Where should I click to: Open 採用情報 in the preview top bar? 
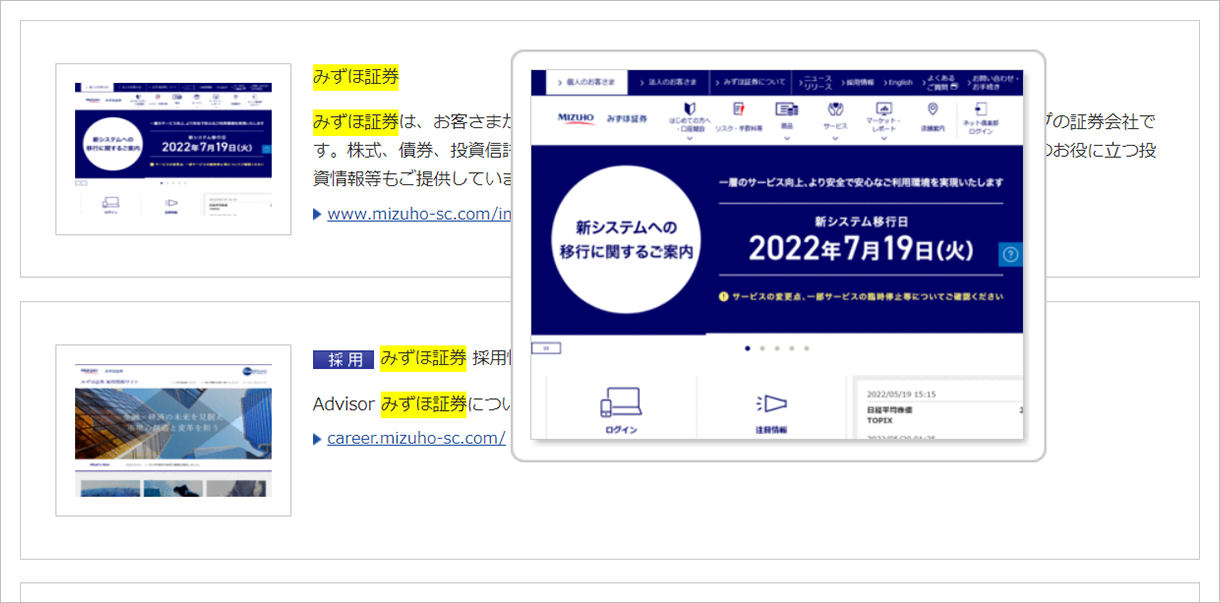coord(856,82)
